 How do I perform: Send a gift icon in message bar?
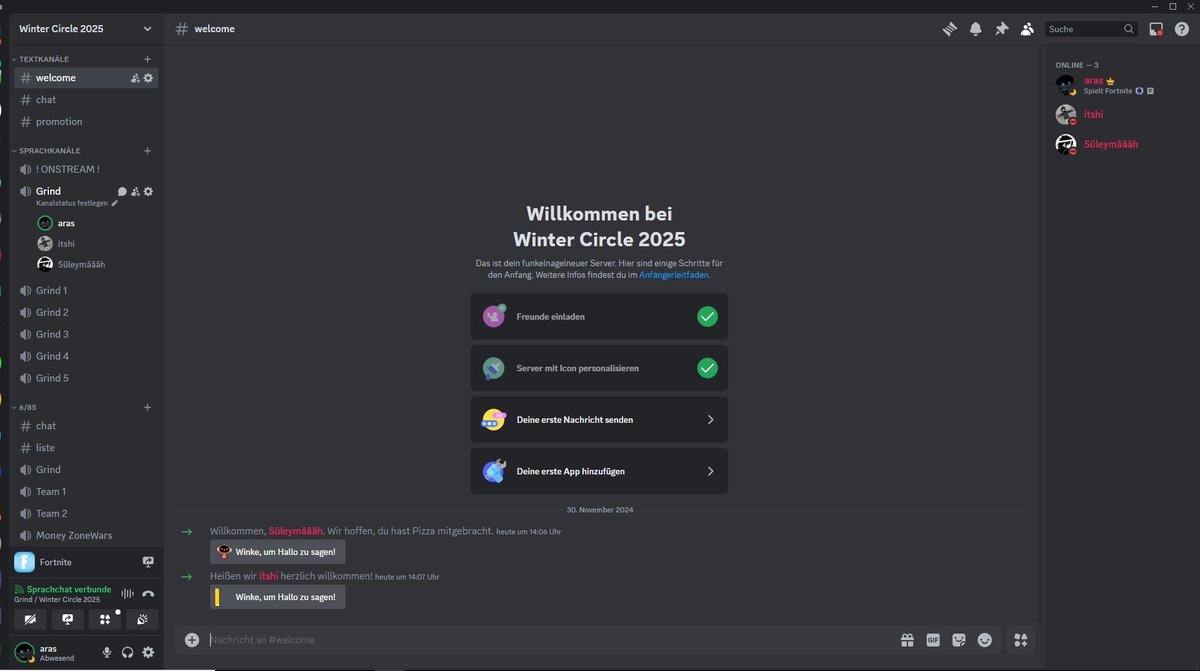tap(907, 640)
